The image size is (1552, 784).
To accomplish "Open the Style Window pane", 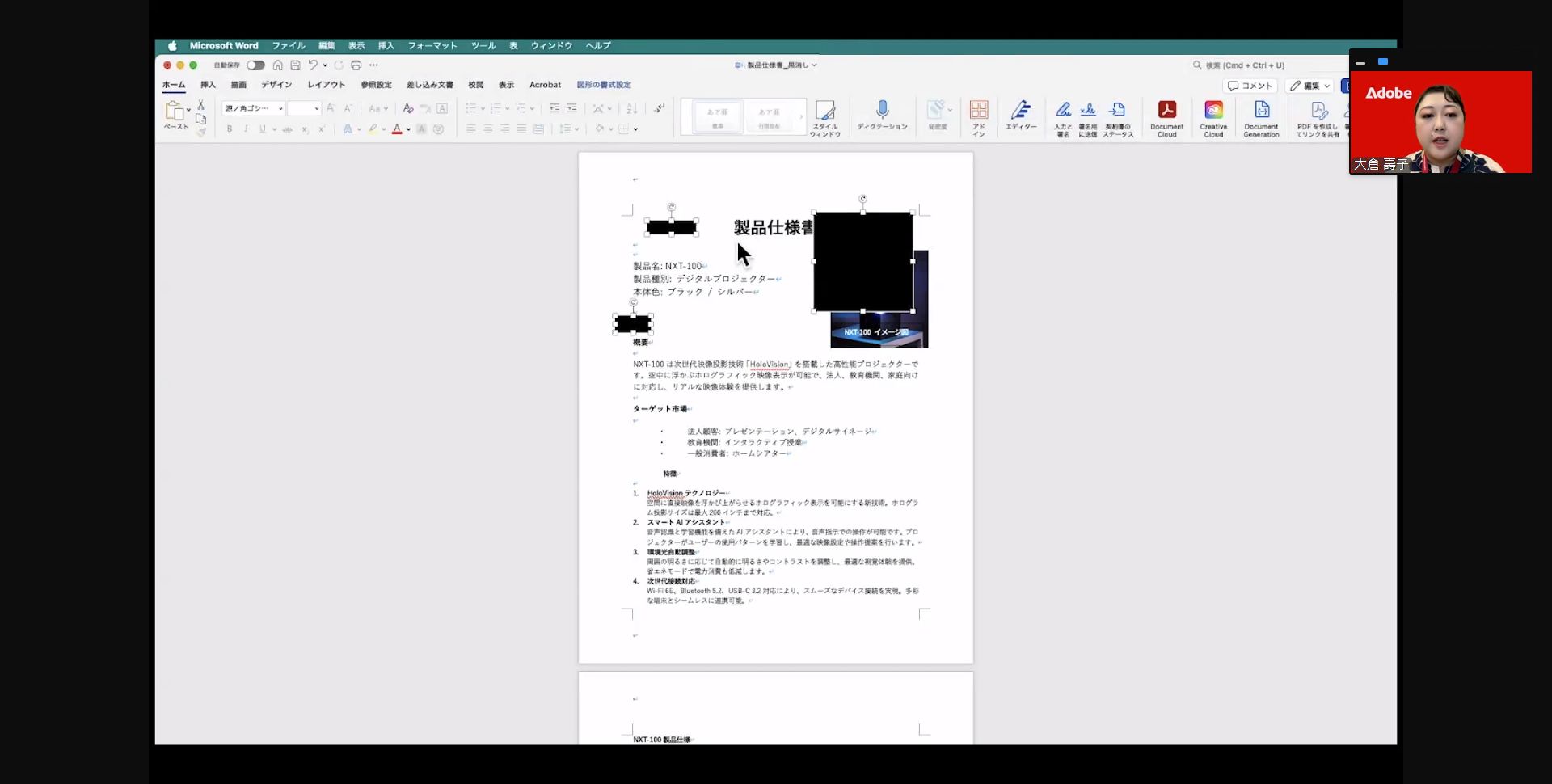I will point(825,118).
